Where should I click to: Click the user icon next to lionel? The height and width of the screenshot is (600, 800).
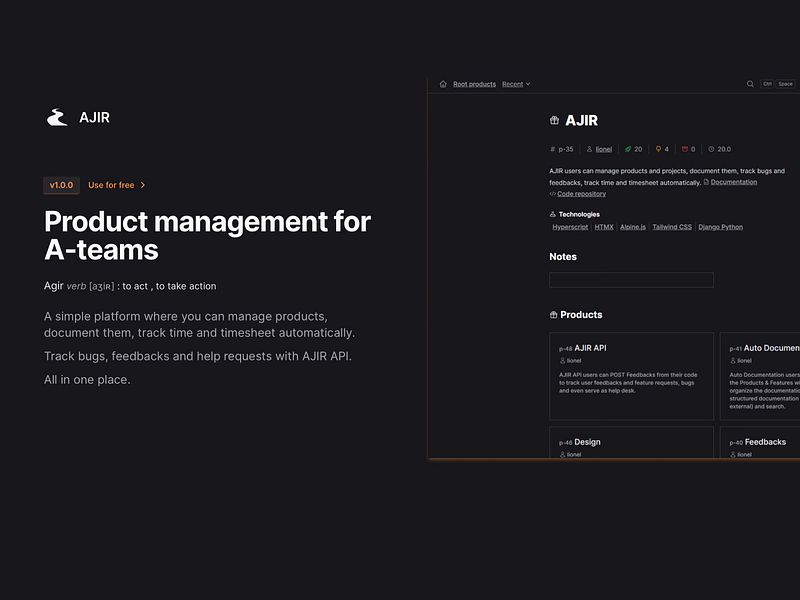point(589,149)
